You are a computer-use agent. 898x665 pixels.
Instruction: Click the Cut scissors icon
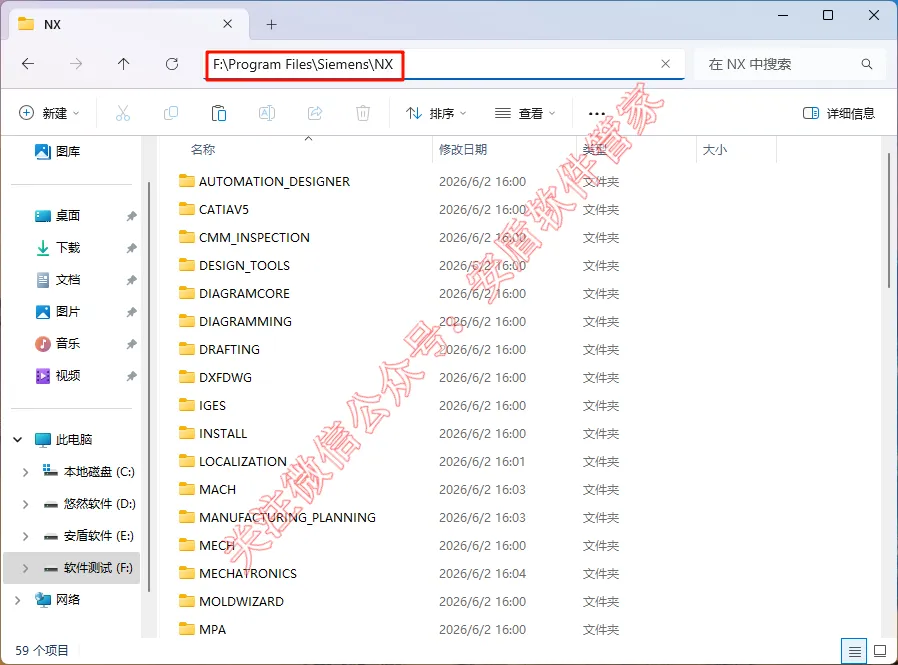click(x=123, y=113)
